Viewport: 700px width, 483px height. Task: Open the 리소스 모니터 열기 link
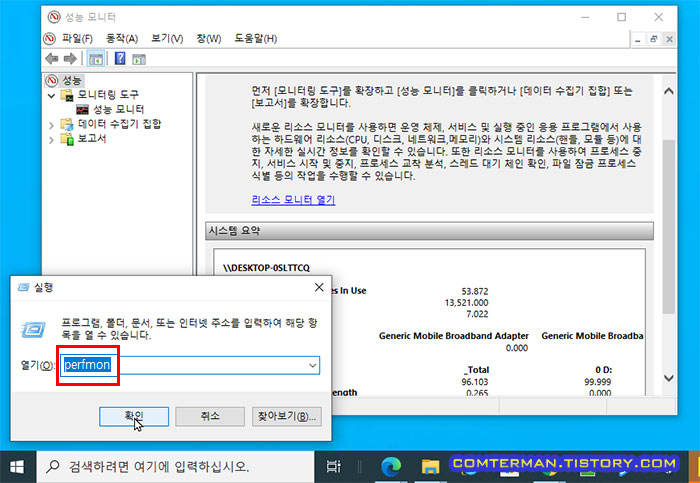pos(293,200)
